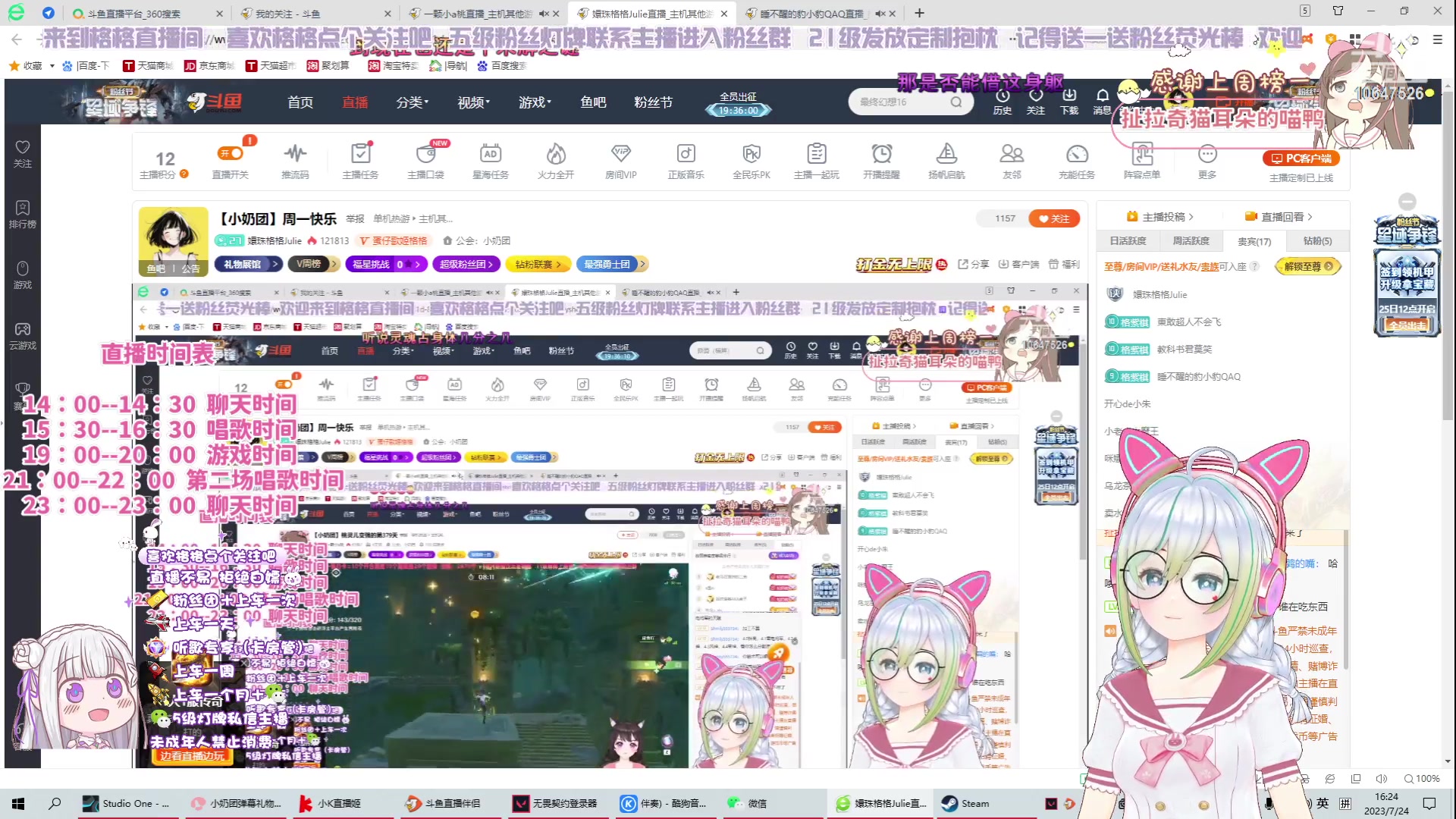This screenshot has width=1456, height=819.
Task: Click the search magnifier in Douyu search box
Action: click(x=956, y=102)
